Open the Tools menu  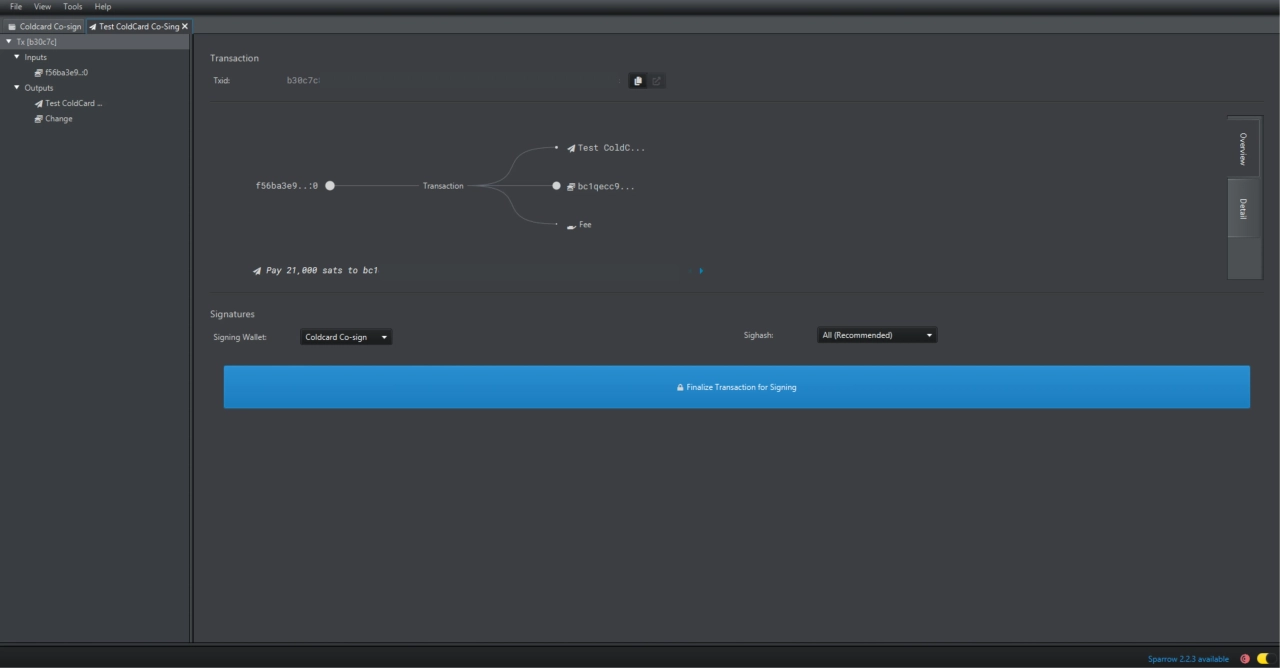pyautogui.click(x=73, y=7)
